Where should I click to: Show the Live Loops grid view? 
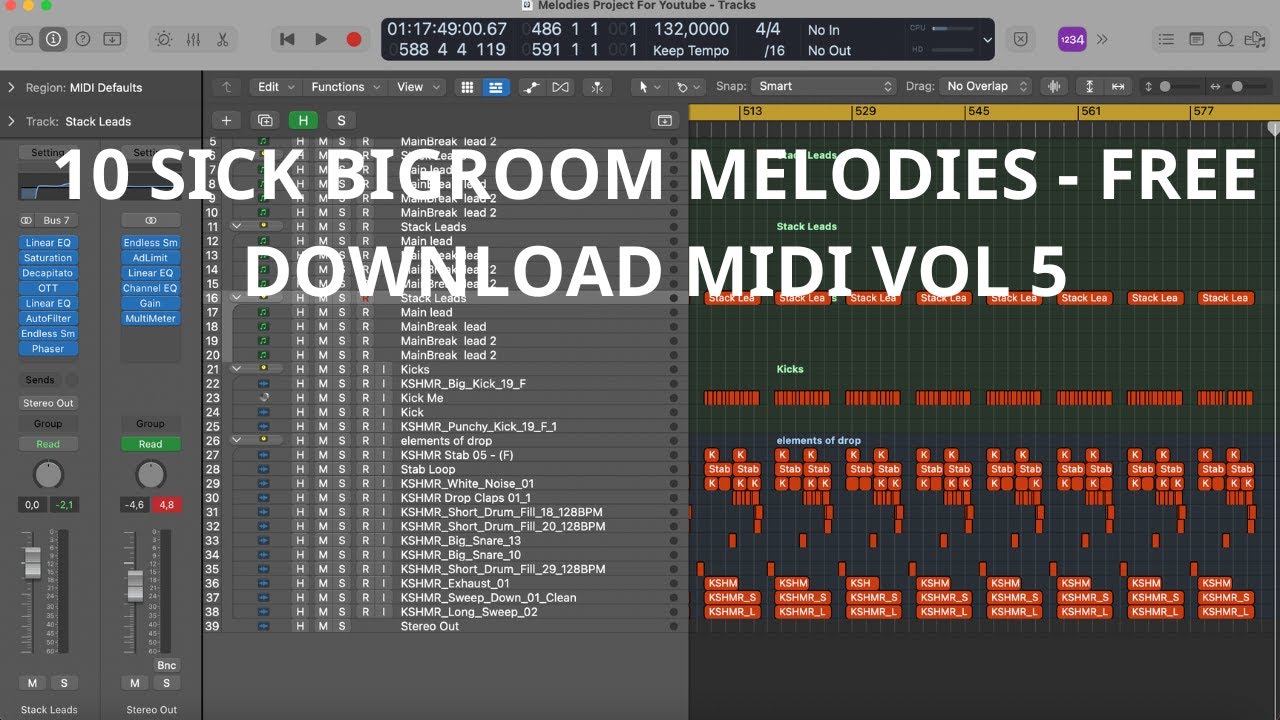point(467,87)
